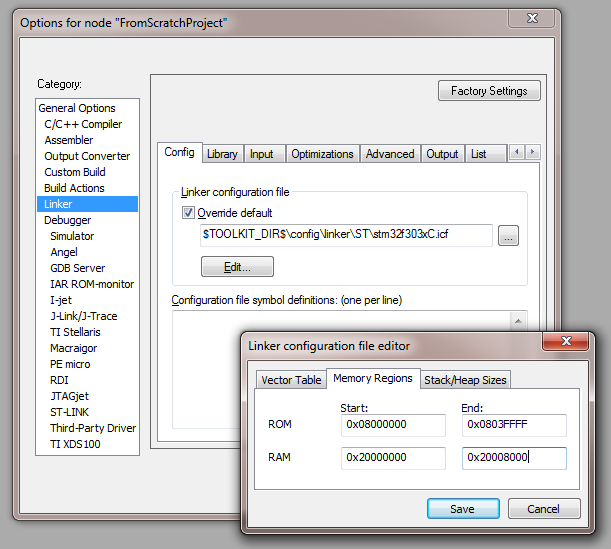Select J-Link/J-Trace in category list
Image resolution: width=611 pixels, height=549 pixels.
[x=84, y=316]
